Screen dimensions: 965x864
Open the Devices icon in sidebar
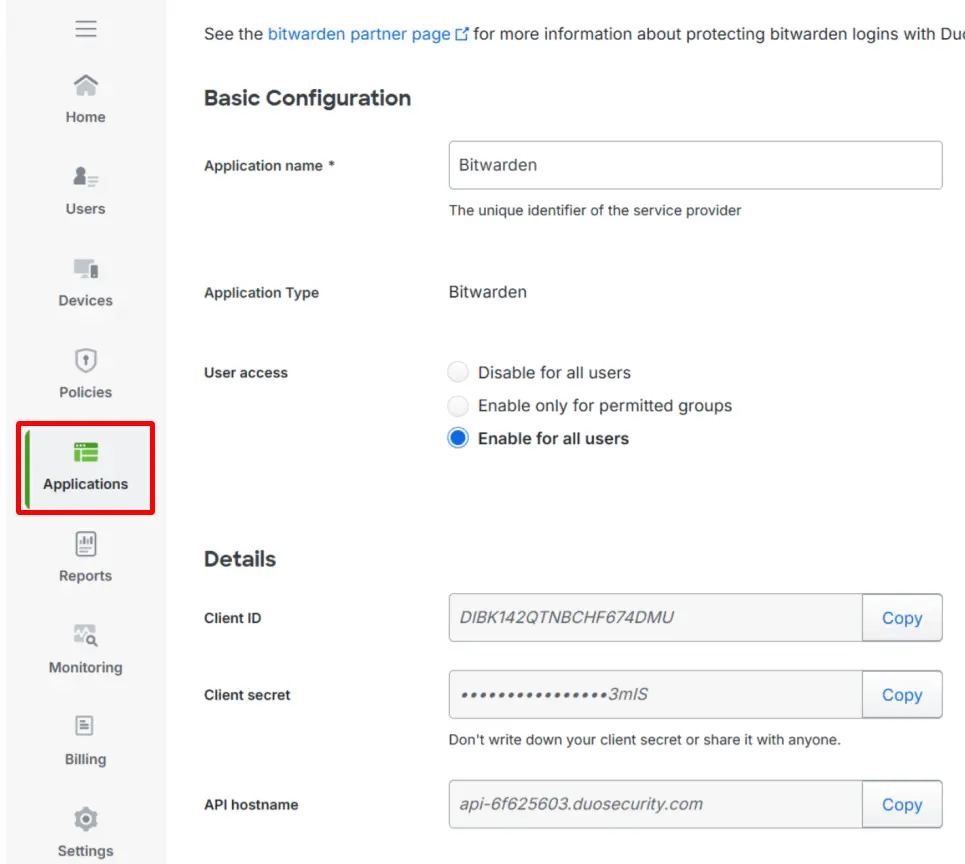[x=86, y=268]
